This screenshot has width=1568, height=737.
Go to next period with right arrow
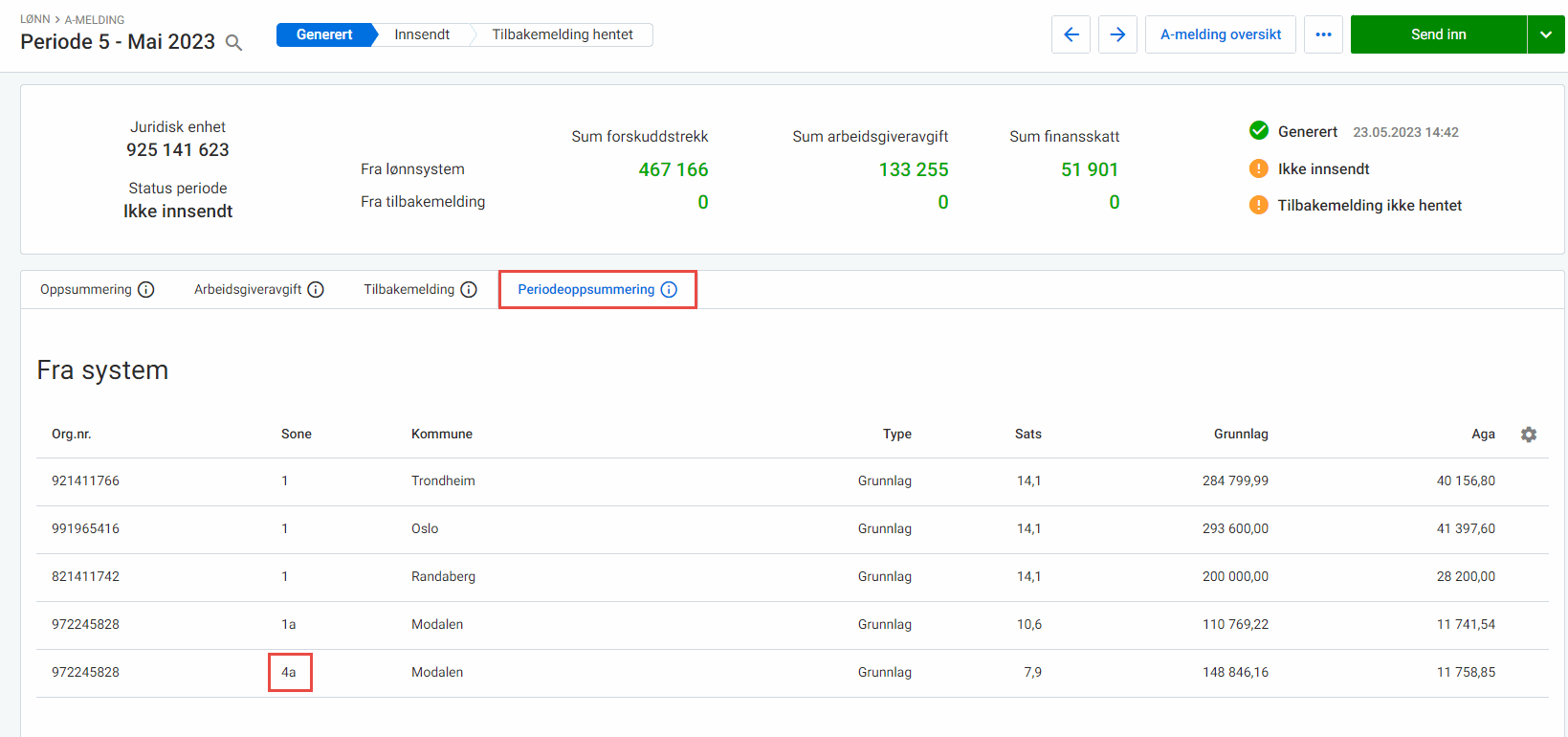1117,34
